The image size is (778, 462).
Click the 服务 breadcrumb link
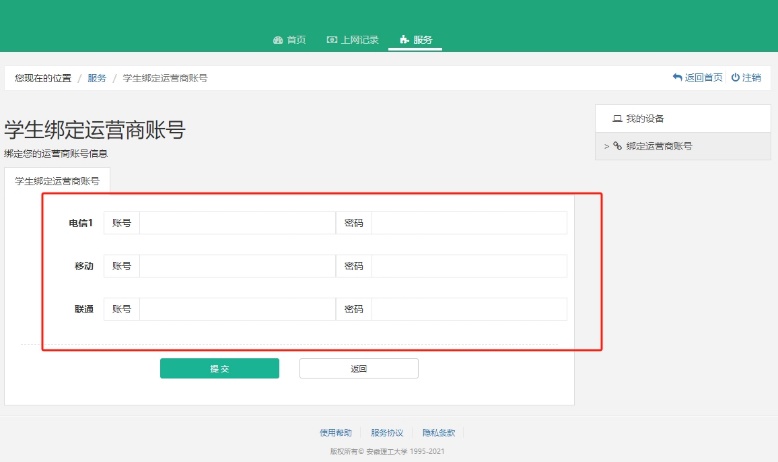(x=97, y=78)
